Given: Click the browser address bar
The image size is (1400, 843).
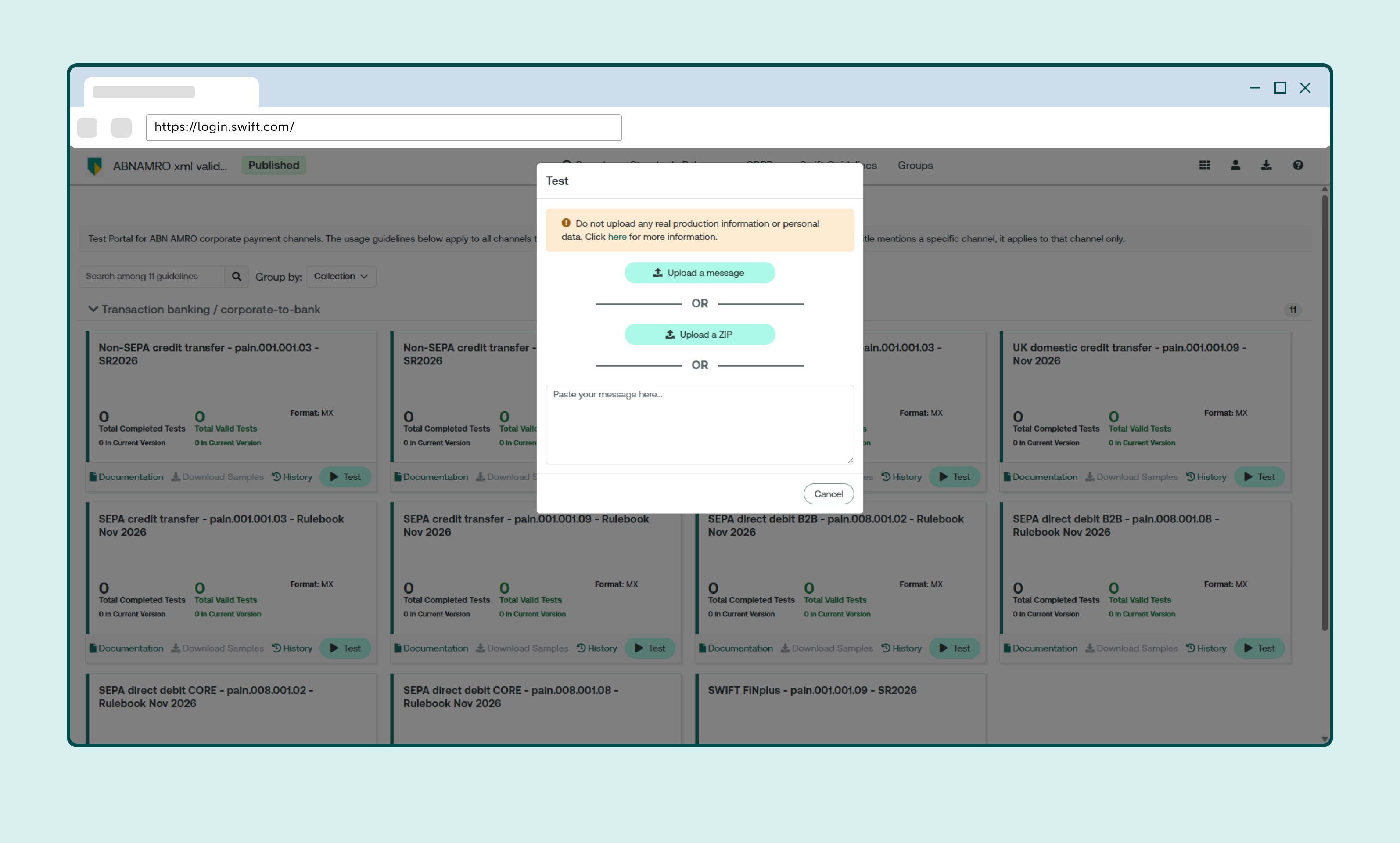Looking at the screenshot, I should 384,127.
